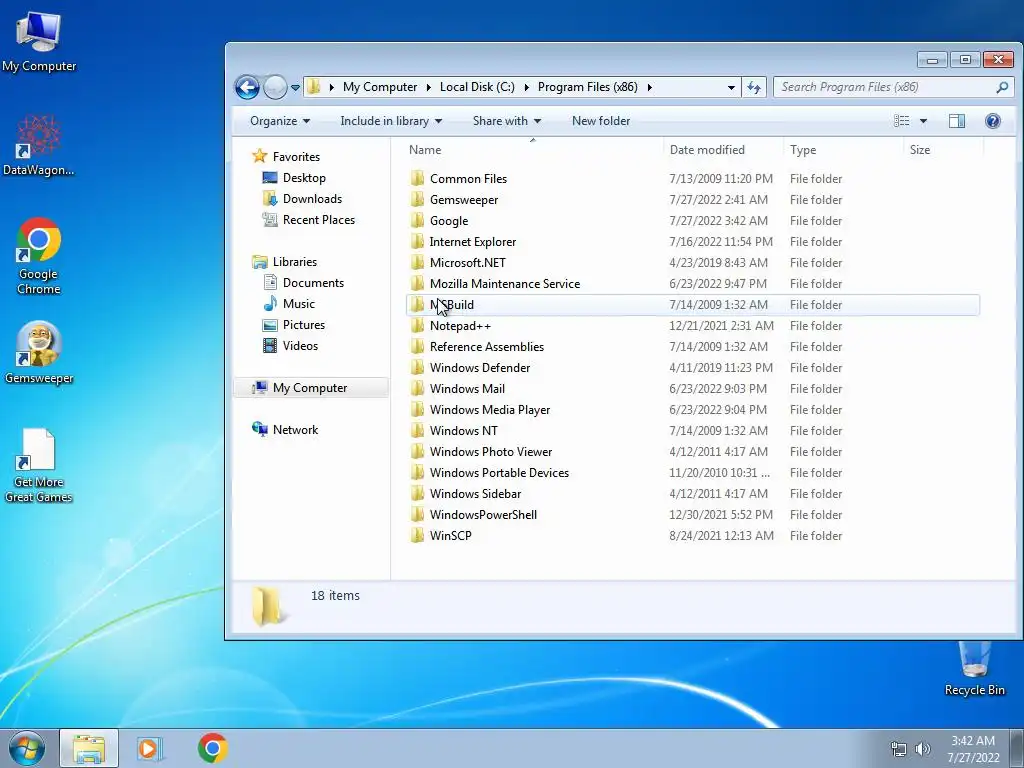Image resolution: width=1024 pixels, height=768 pixels.
Task: Open Windows Media Player from the taskbar
Action: 150,748
